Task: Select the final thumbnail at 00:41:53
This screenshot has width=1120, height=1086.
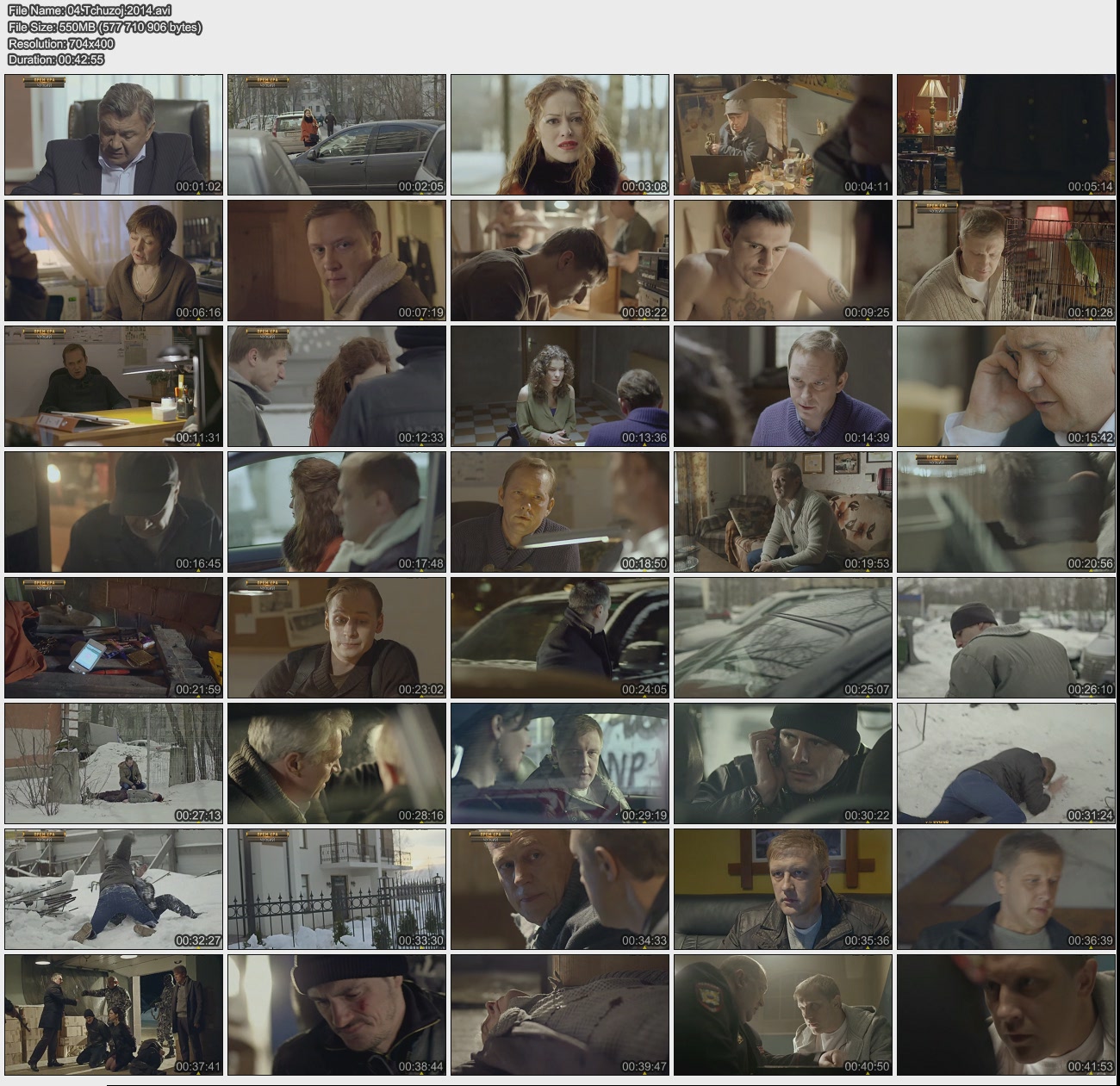Action: pyautogui.click(x=1005, y=1015)
